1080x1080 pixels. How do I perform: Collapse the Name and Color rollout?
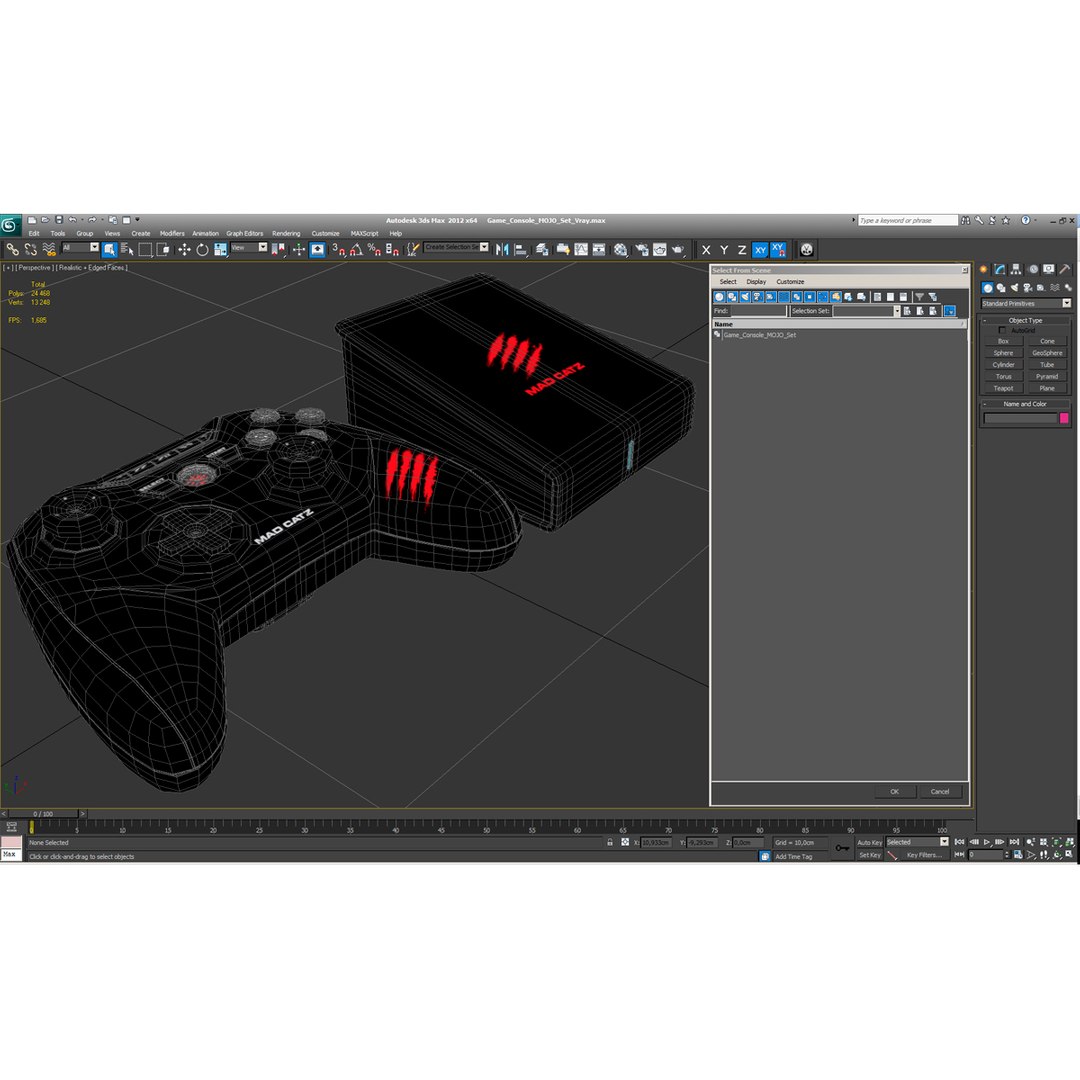1025,404
